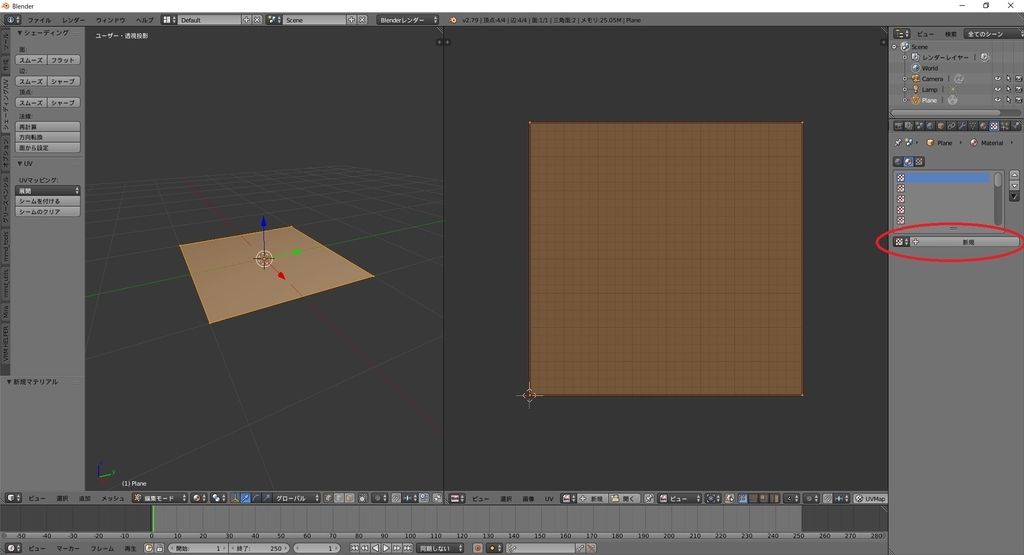This screenshot has height=555, width=1024.
Task: Click the Open image button in UV editor
Action: [x=624, y=499]
